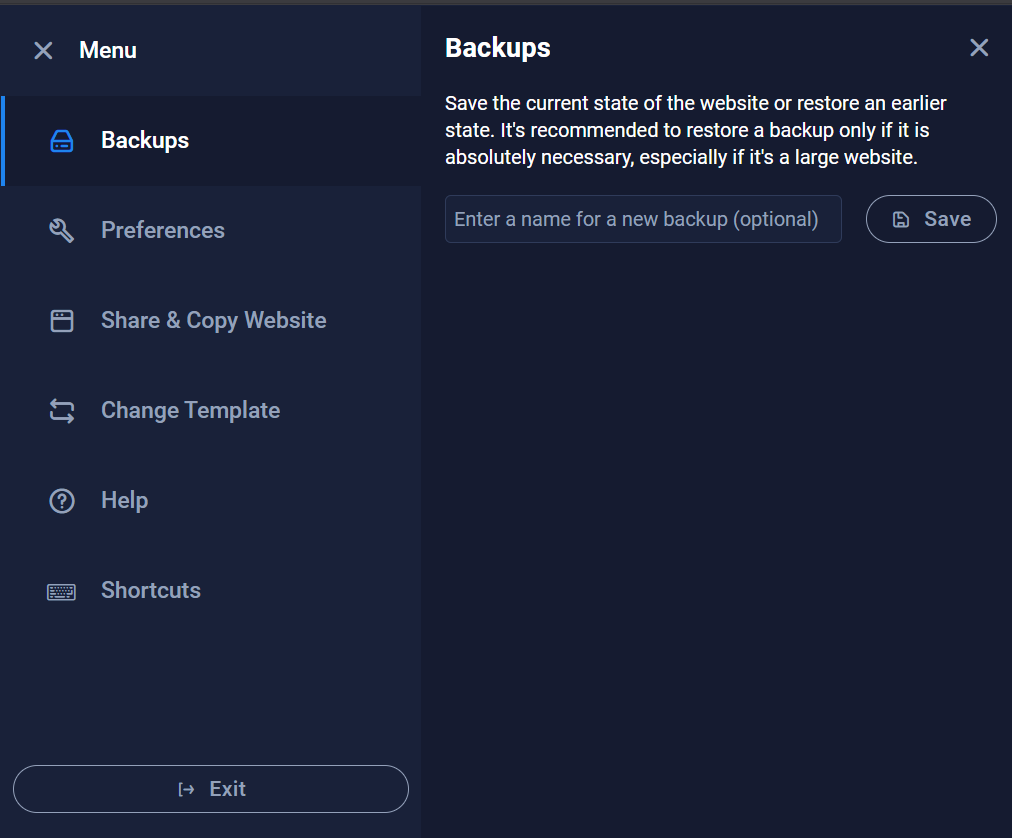Click the Preferences wrench icon
This screenshot has width=1012, height=838.
coord(62,231)
